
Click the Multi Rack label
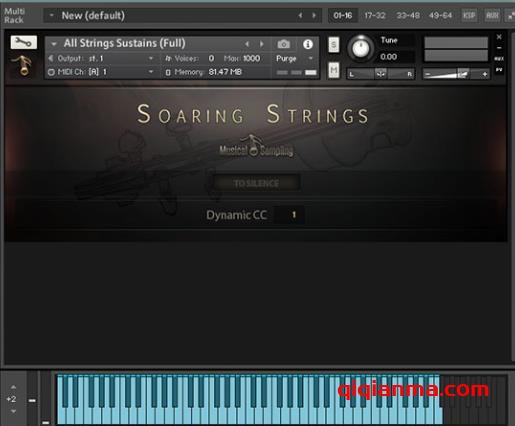point(14,15)
